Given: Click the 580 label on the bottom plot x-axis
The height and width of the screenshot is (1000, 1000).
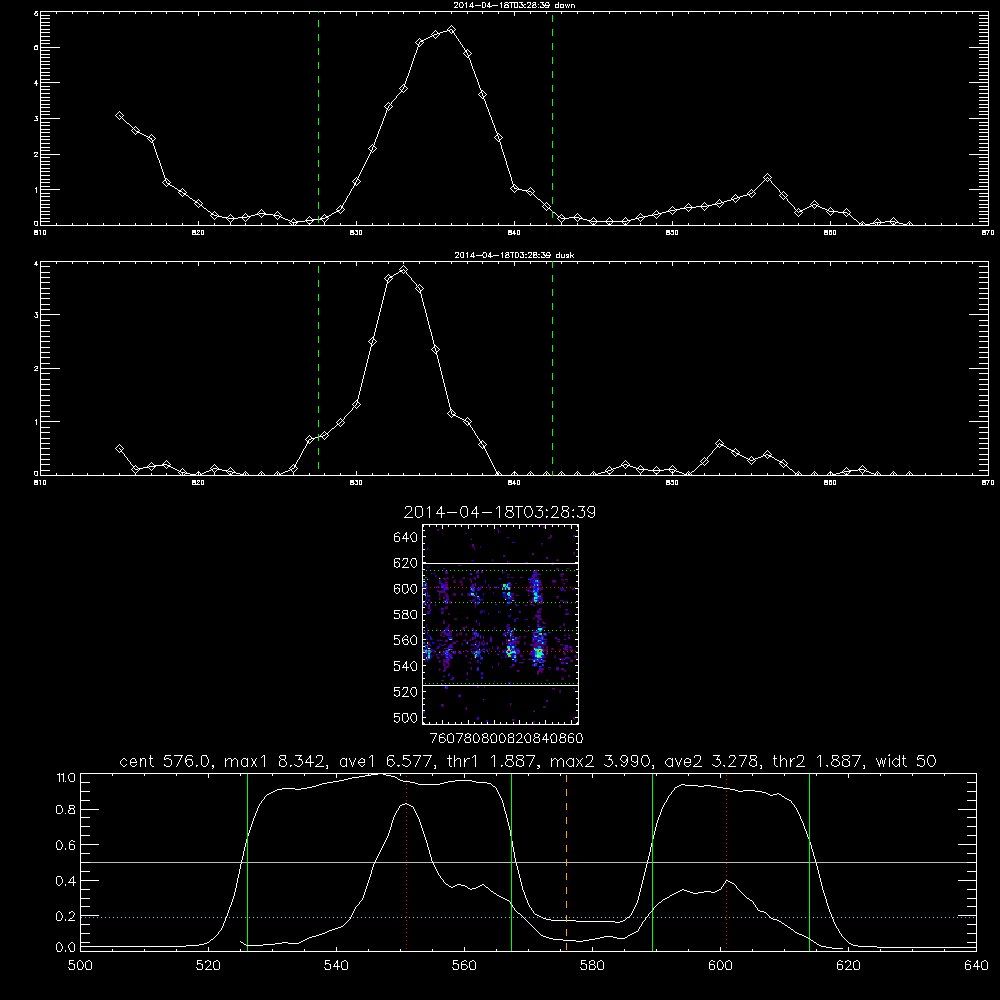Looking at the screenshot, I should 592,966.
